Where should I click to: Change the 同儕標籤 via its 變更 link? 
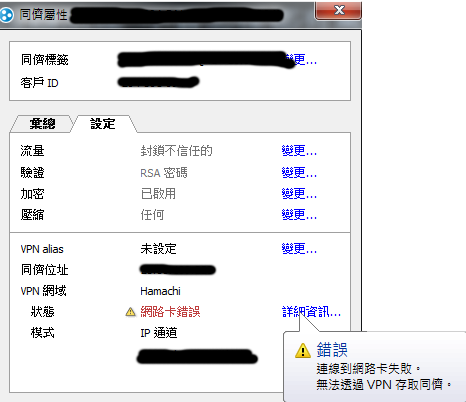301,60
